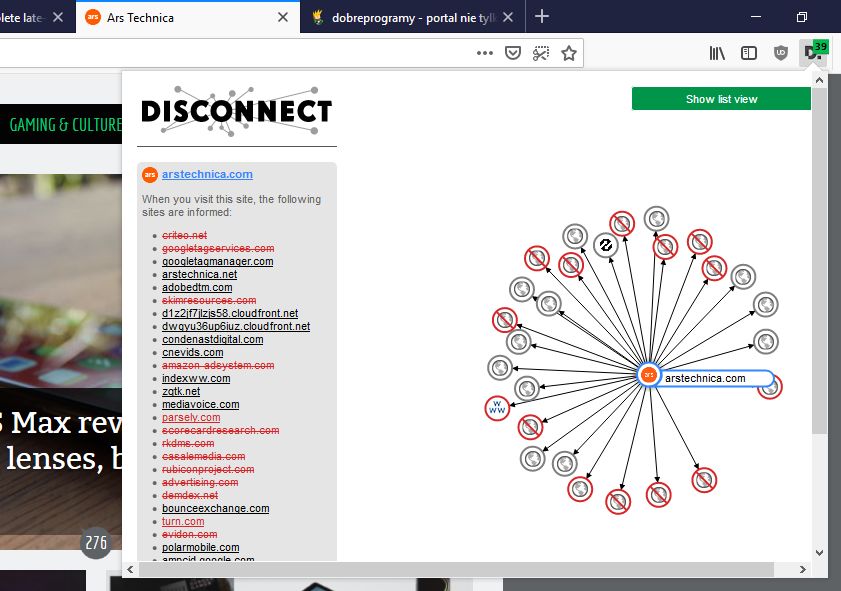Unblock the strikethrough criteo.net entry

tap(185, 235)
